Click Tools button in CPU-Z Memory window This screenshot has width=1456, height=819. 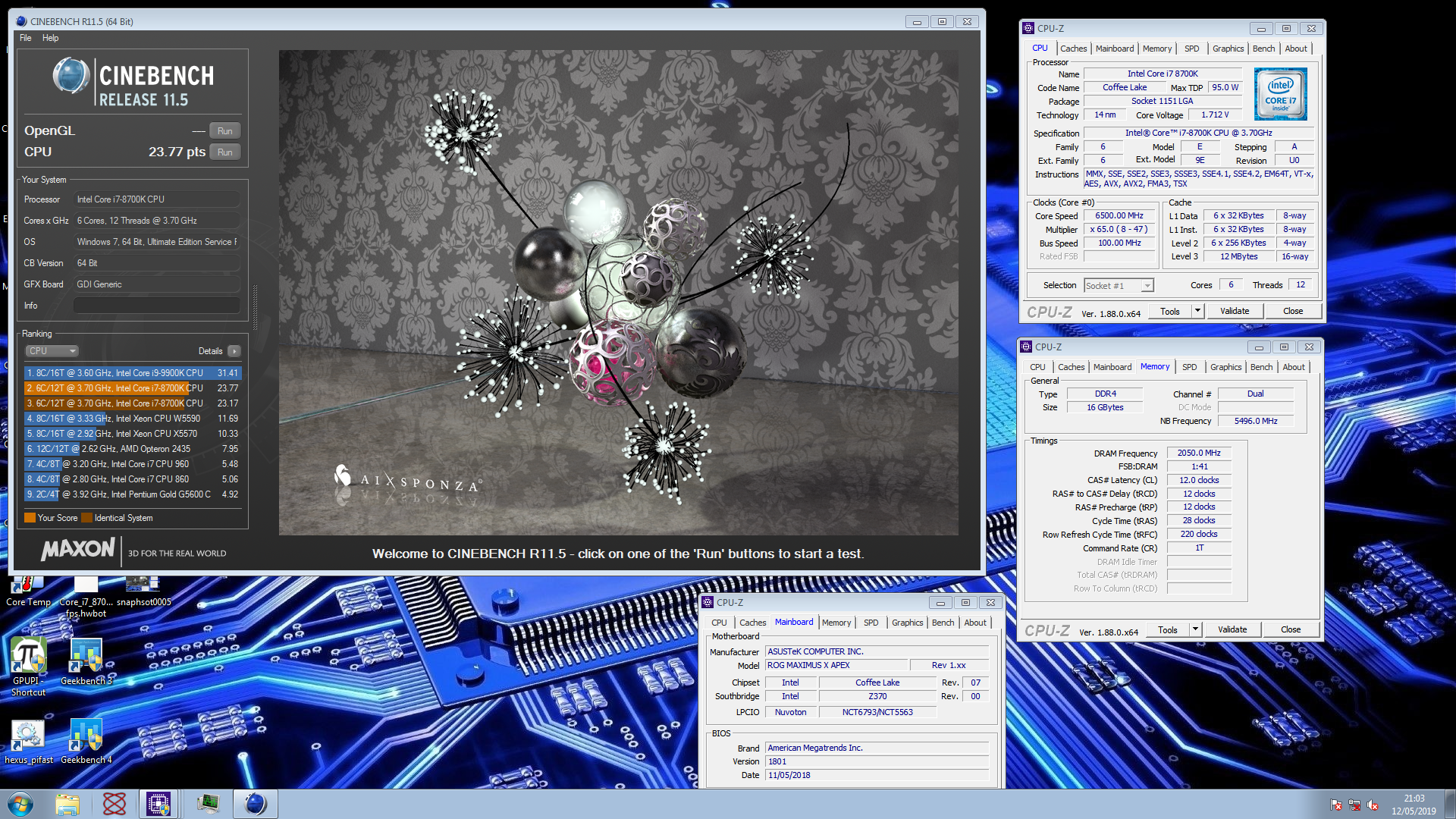[1168, 629]
